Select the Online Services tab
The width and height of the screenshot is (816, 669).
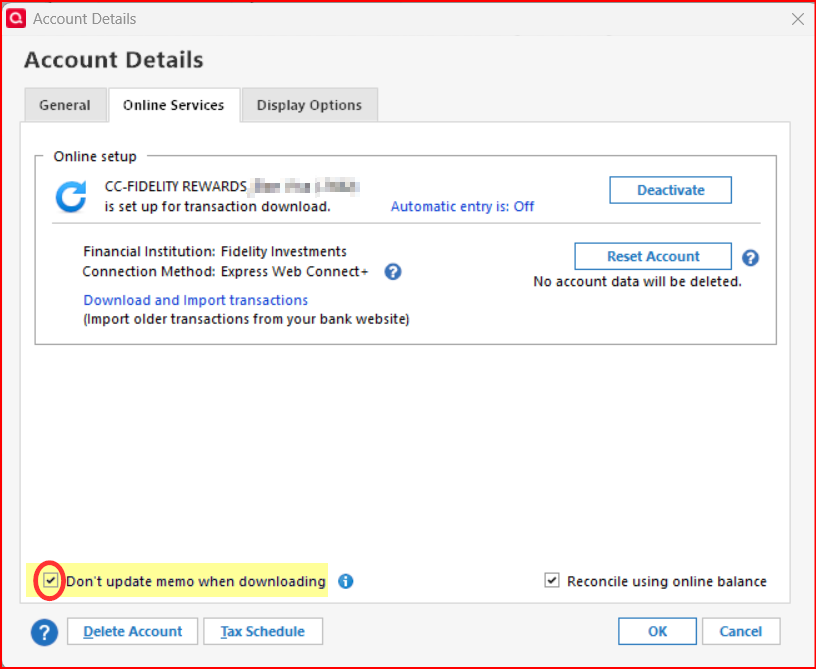(x=174, y=105)
